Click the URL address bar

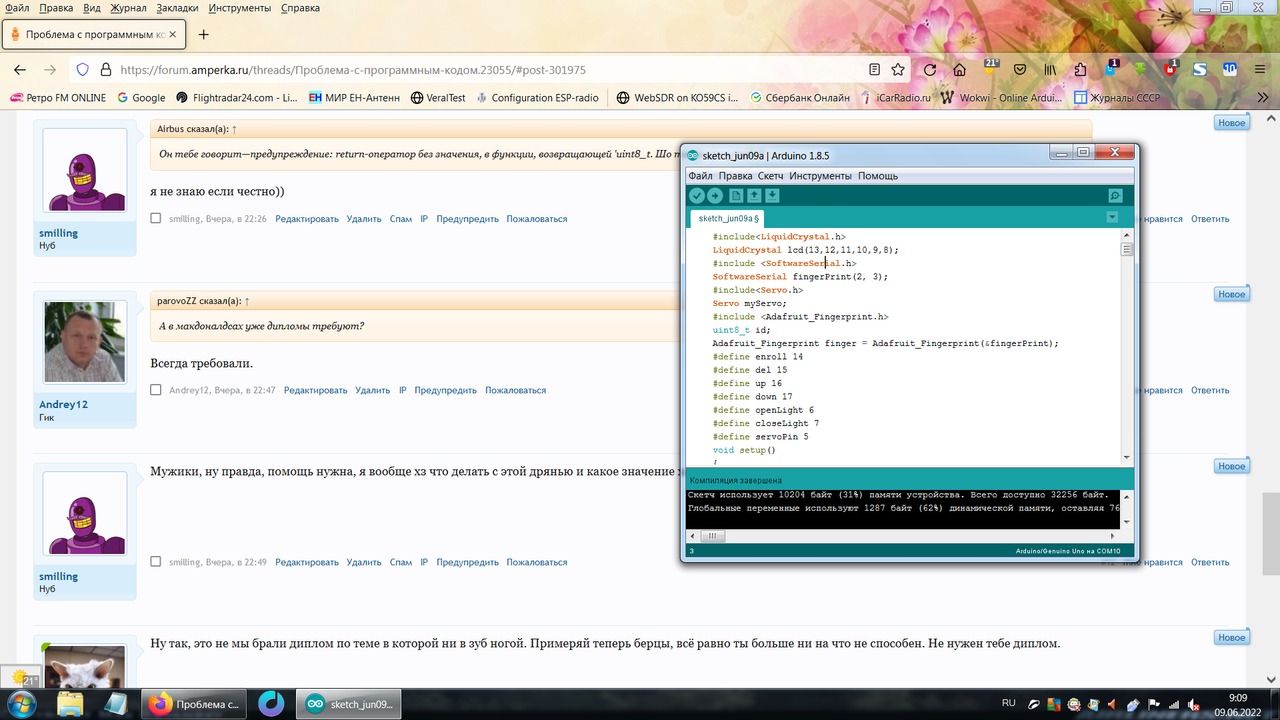[x=490, y=70]
